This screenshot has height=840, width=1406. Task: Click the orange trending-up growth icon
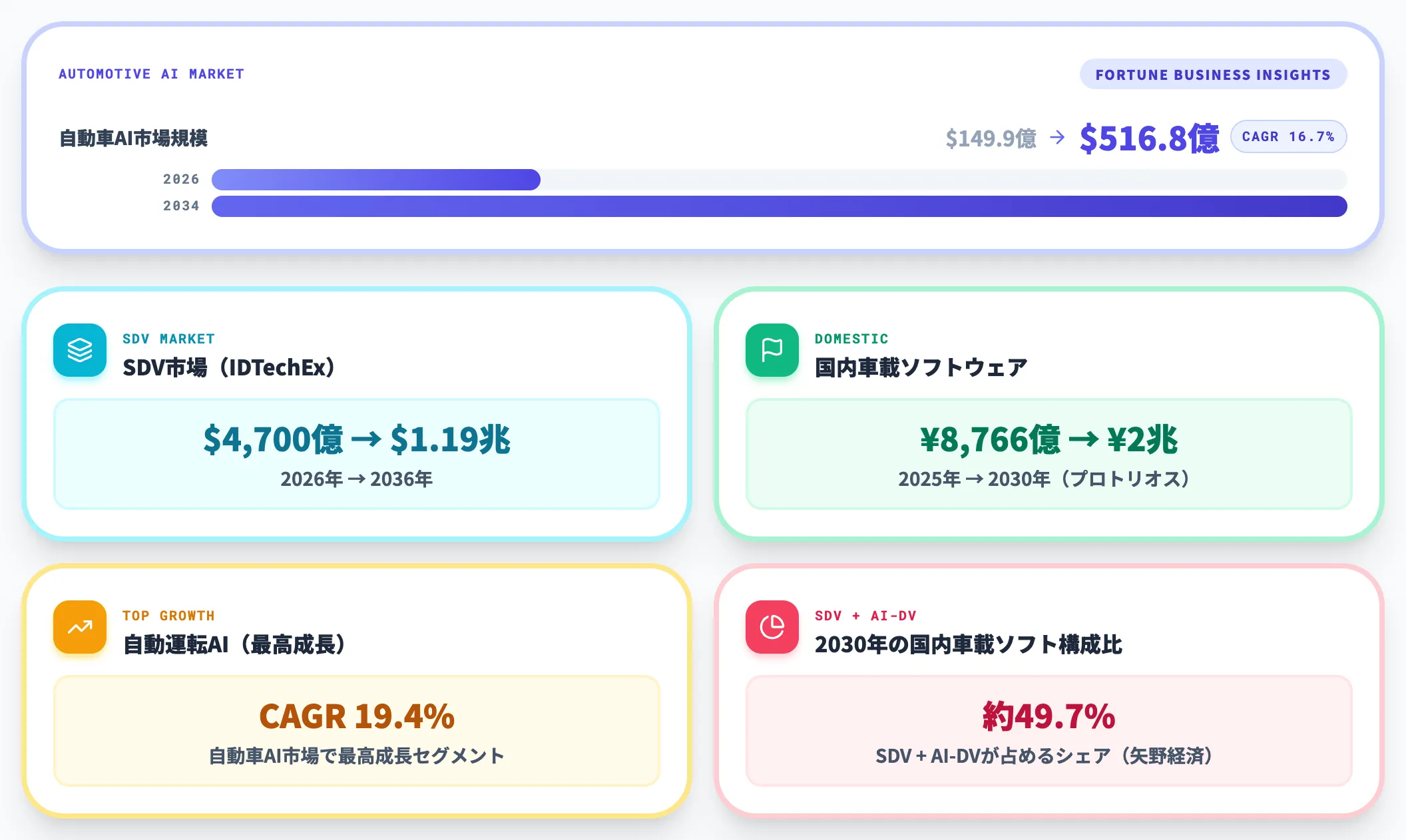pos(80,627)
